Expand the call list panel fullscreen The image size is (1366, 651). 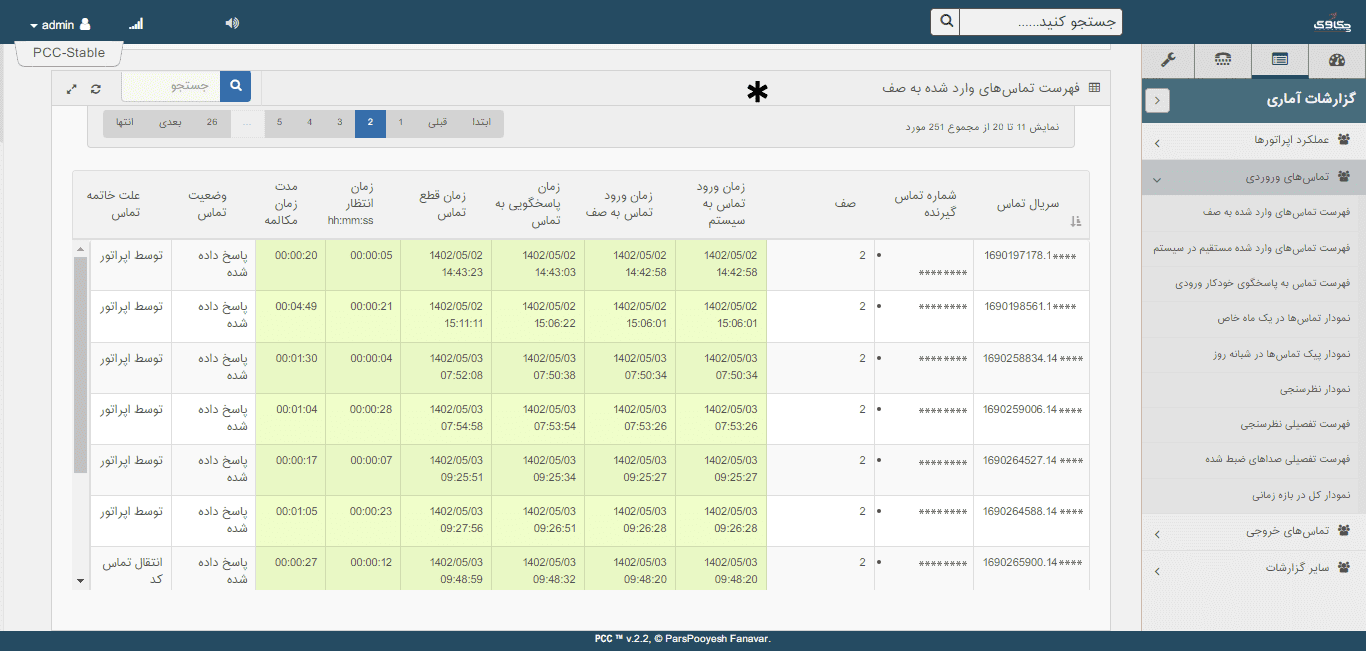coord(72,88)
